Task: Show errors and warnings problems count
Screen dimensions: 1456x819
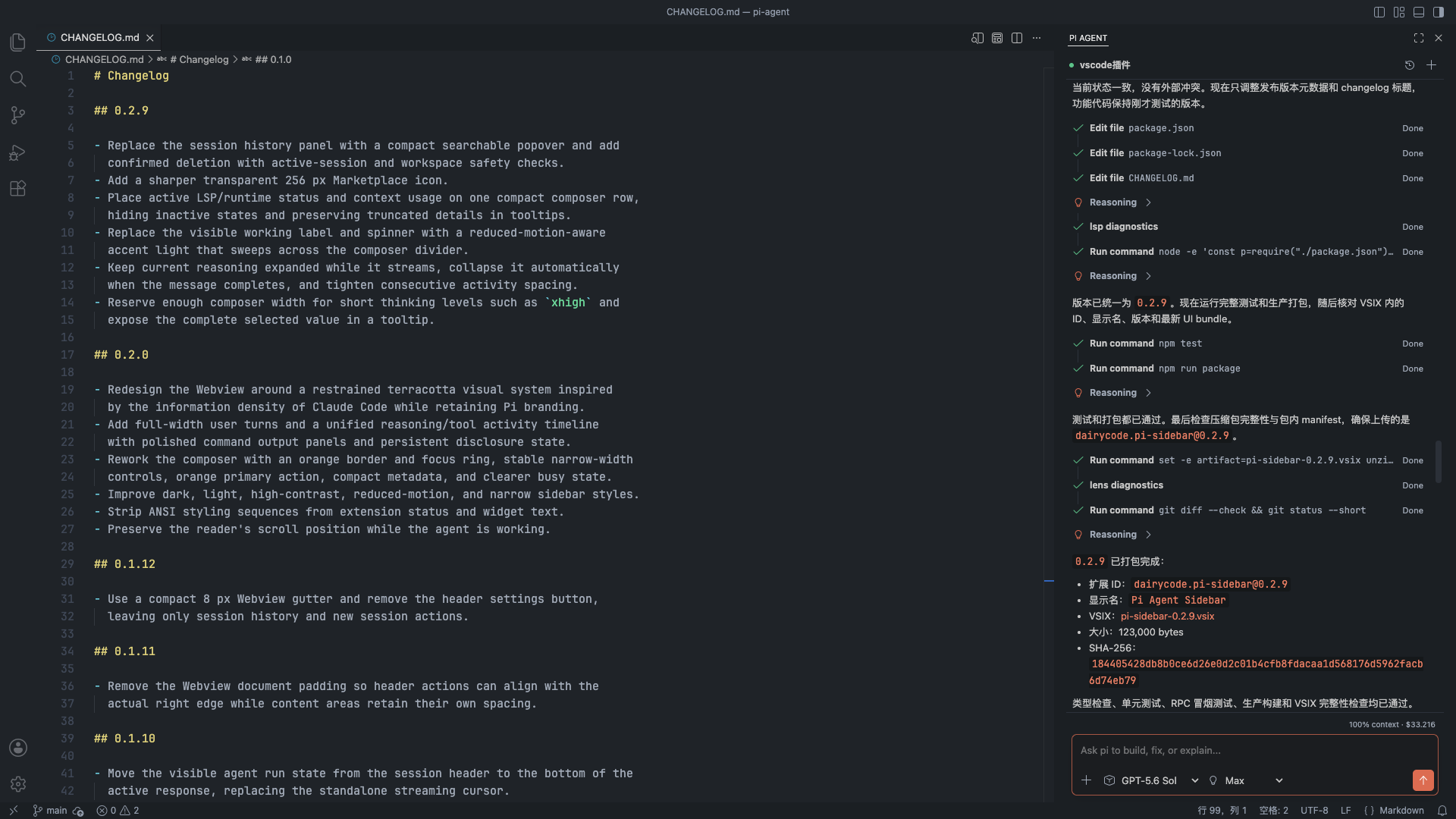Action: (118, 811)
